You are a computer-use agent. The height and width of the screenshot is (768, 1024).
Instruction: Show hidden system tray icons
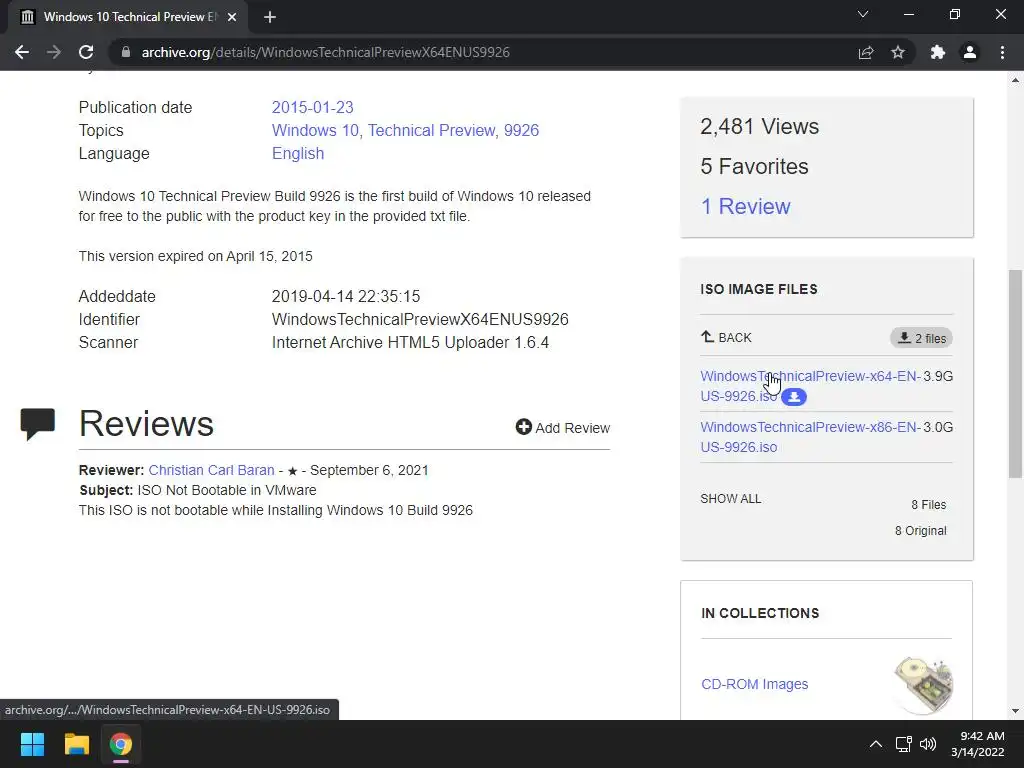click(x=876, y=744)
